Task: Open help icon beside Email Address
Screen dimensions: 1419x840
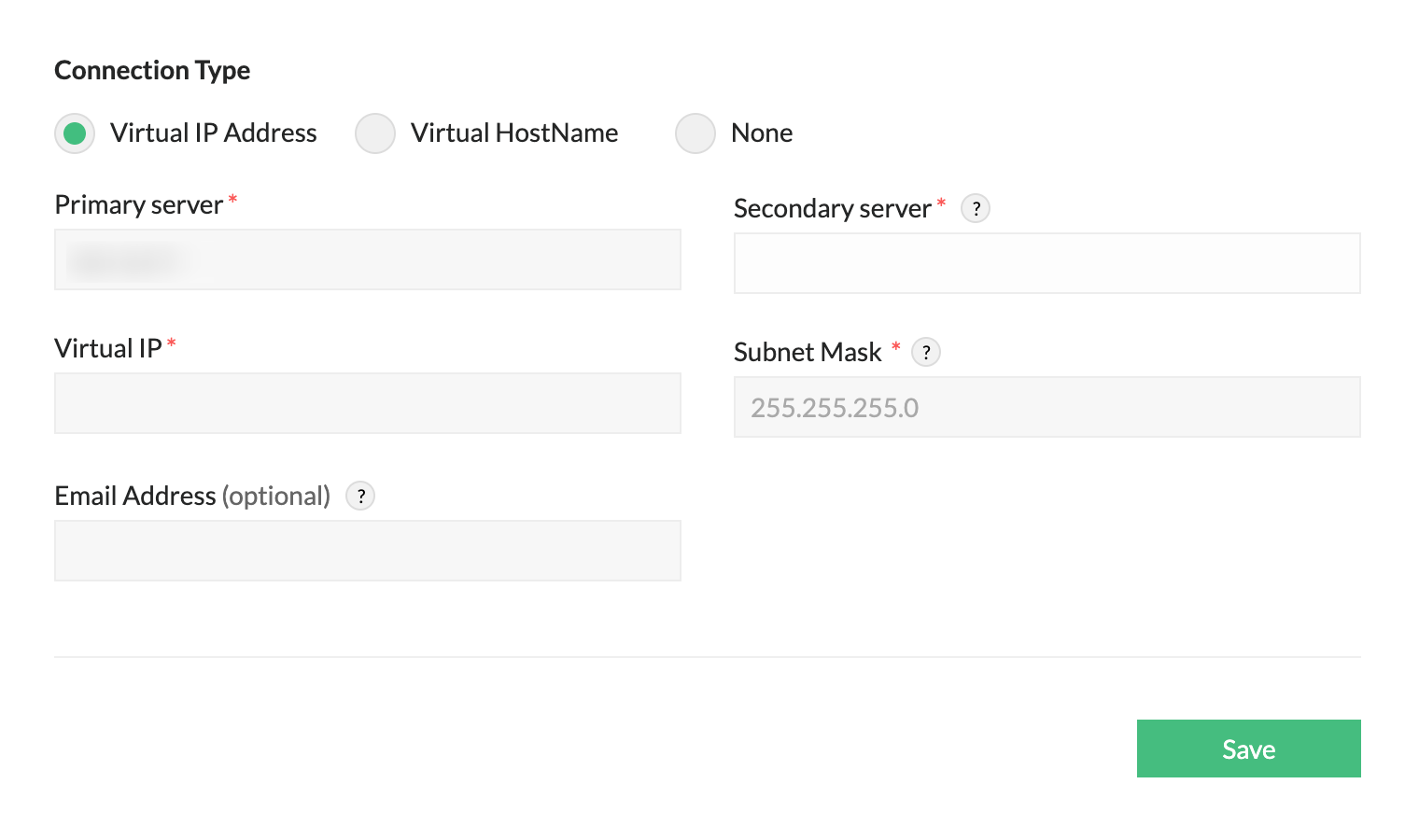Action: (360, 496)
